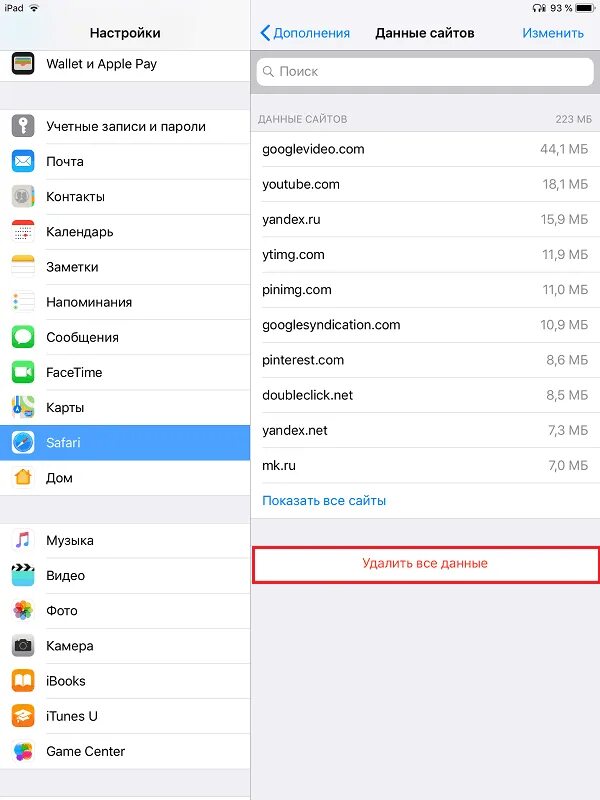Select Заметки in the settings list

125,267
